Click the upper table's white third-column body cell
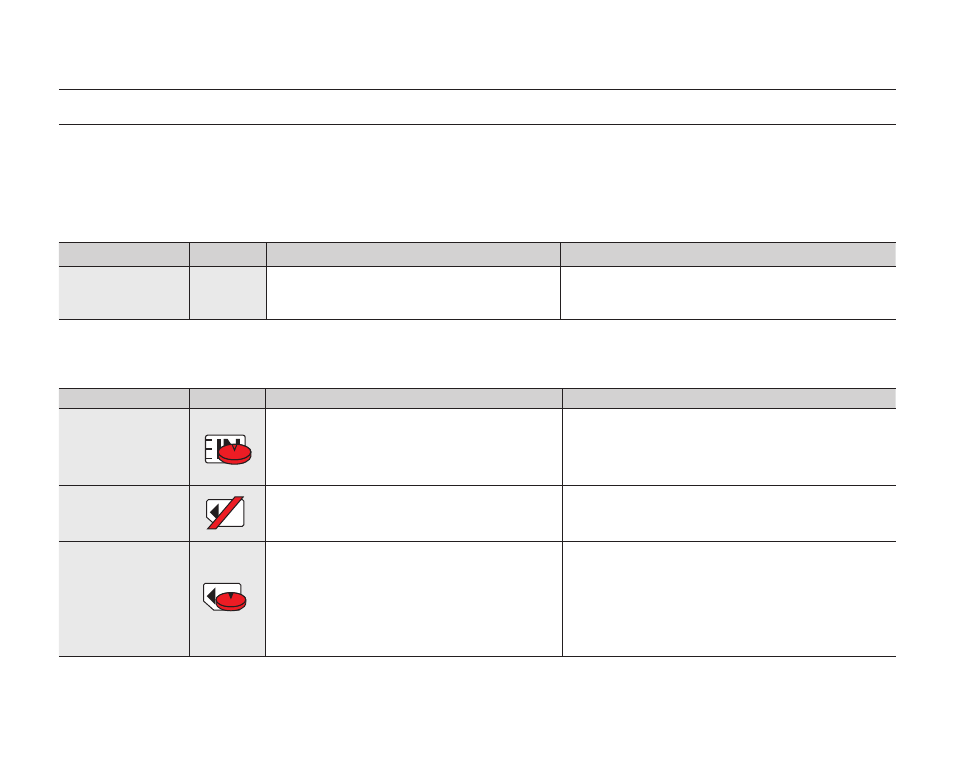The image size is (954, 766). point(413,293)
